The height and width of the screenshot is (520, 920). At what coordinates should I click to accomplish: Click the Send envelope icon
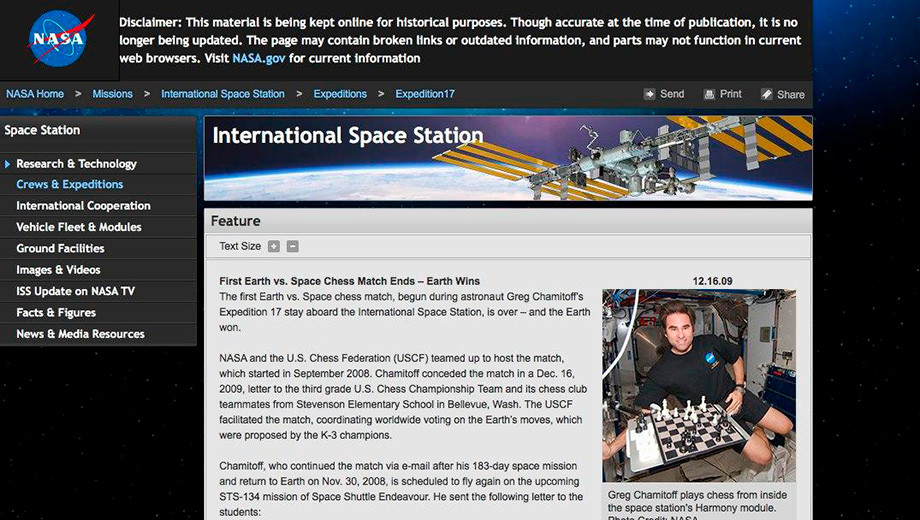pyautogui.click(x=649, y=94)
